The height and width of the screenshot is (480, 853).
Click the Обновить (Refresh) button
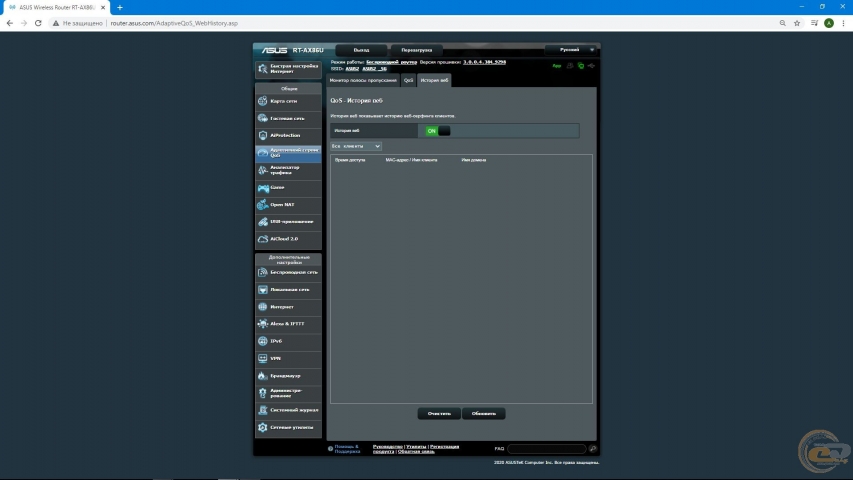[x=484, y=414]
